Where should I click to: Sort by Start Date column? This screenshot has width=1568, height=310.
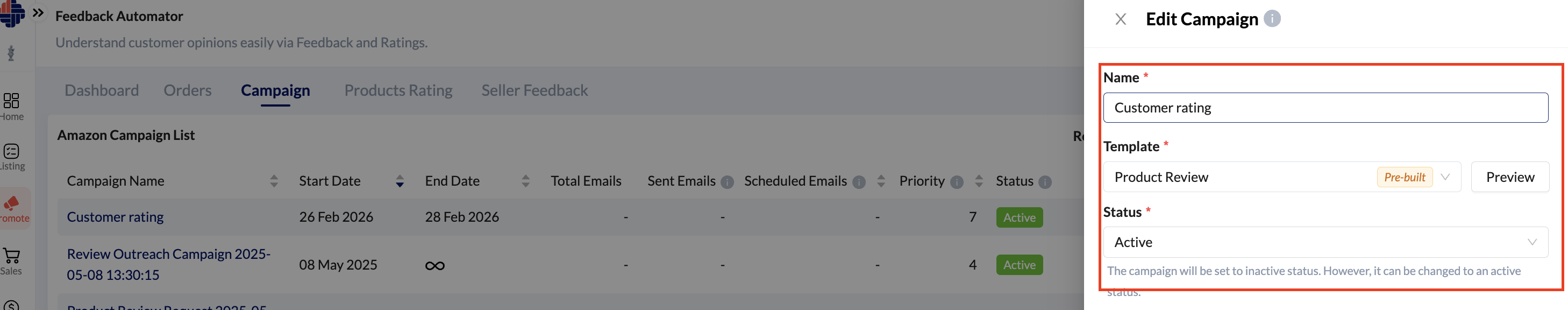400,181
